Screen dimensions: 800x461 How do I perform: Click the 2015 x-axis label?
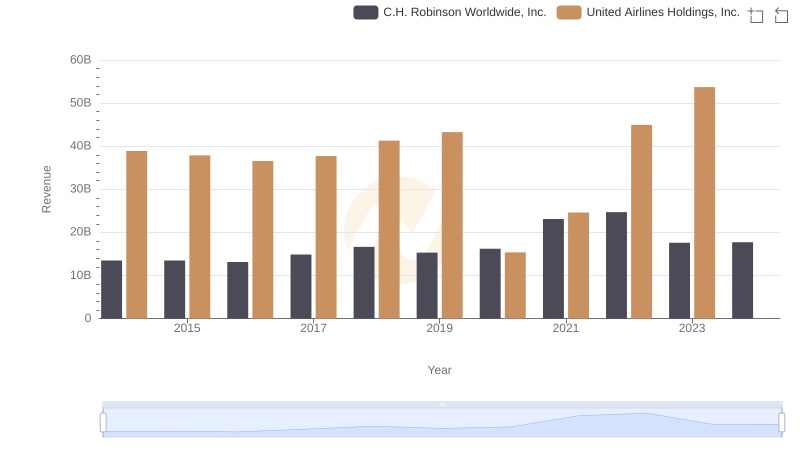click(187, 328)
